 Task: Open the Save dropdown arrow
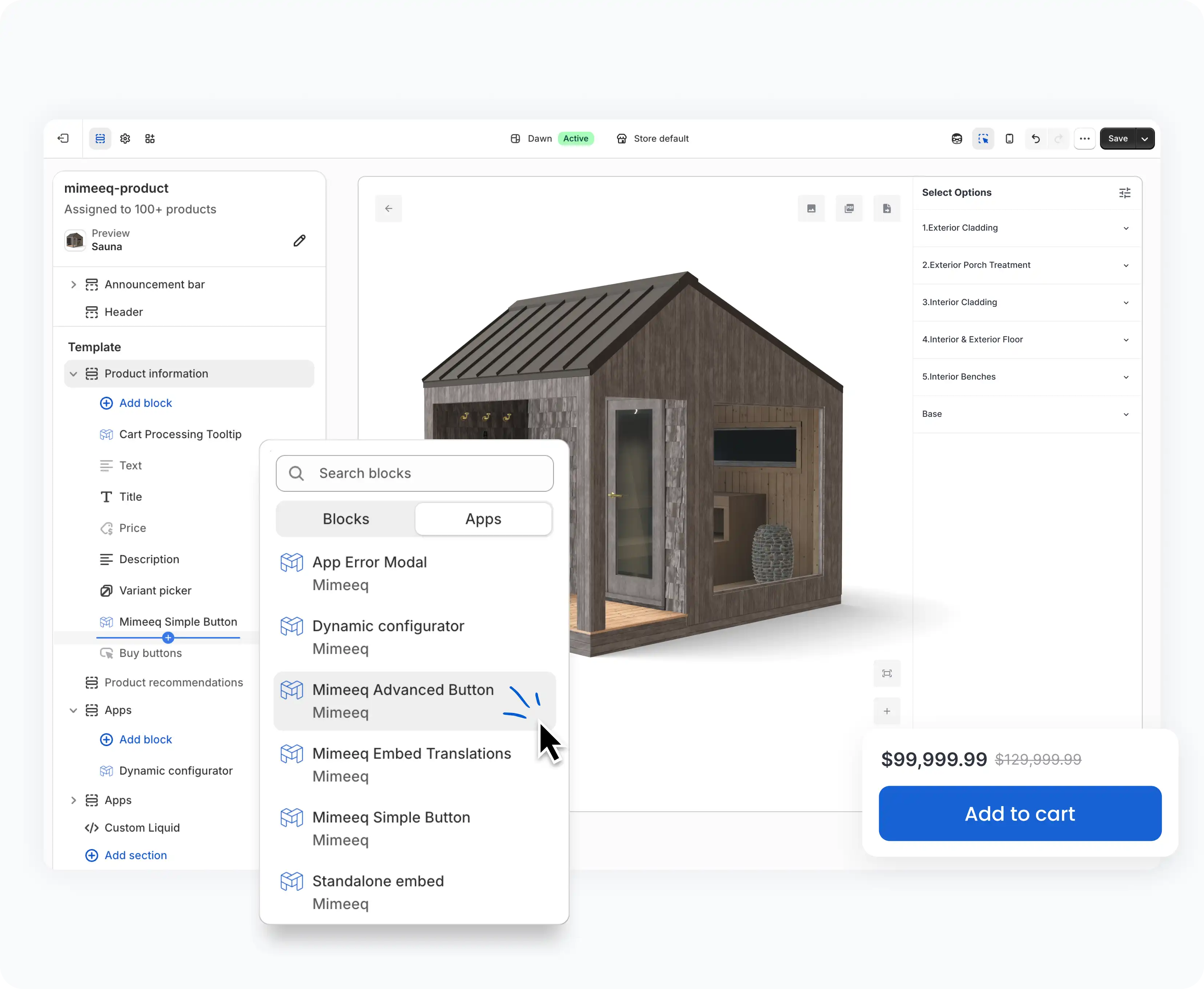(1145, 139)
